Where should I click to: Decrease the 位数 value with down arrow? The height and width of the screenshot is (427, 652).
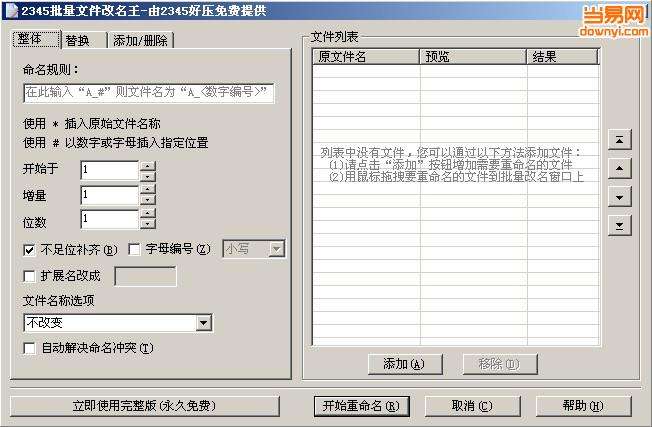coord(148,224)
